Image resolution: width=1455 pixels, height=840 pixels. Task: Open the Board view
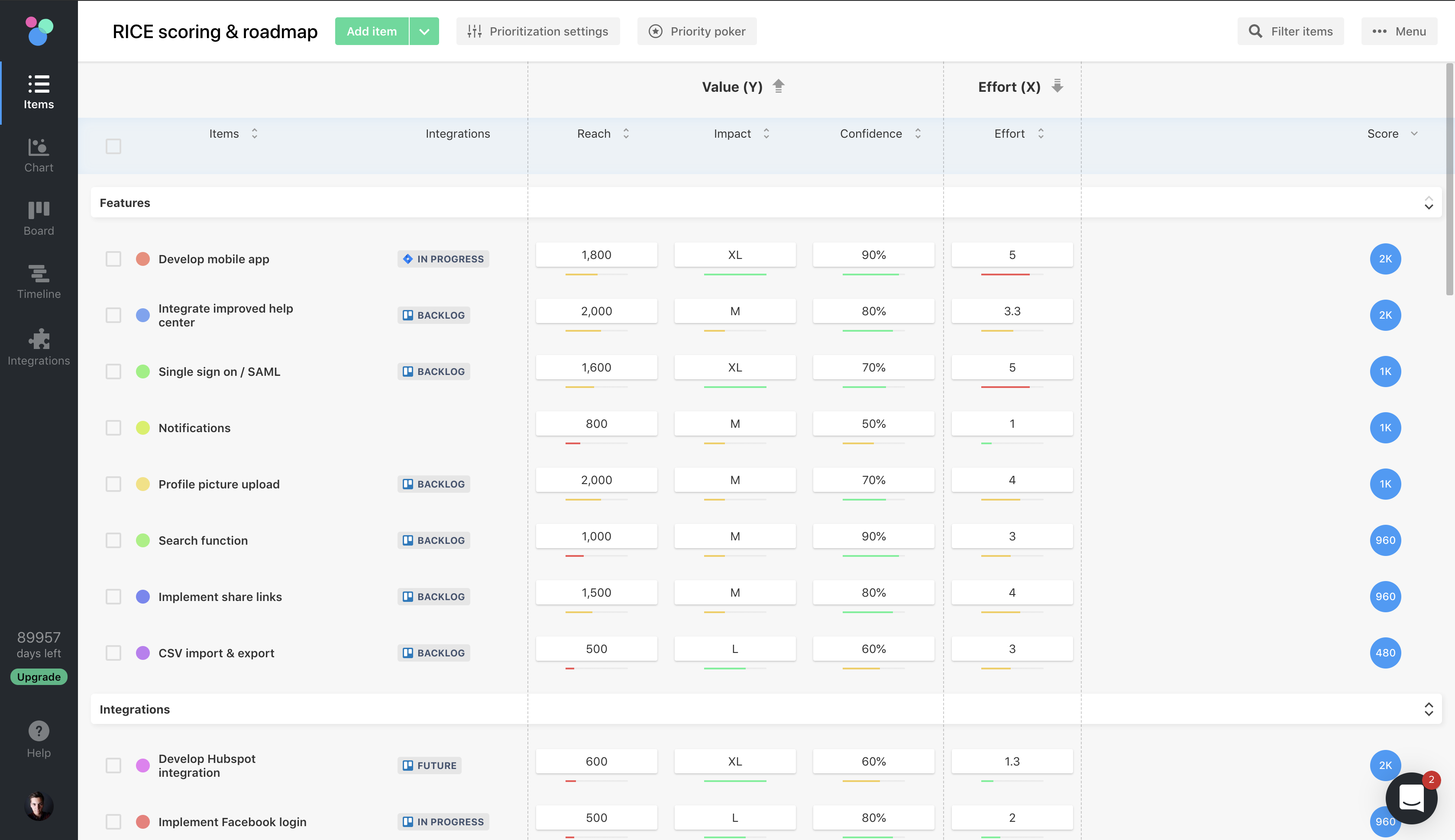tap(38, 217)
